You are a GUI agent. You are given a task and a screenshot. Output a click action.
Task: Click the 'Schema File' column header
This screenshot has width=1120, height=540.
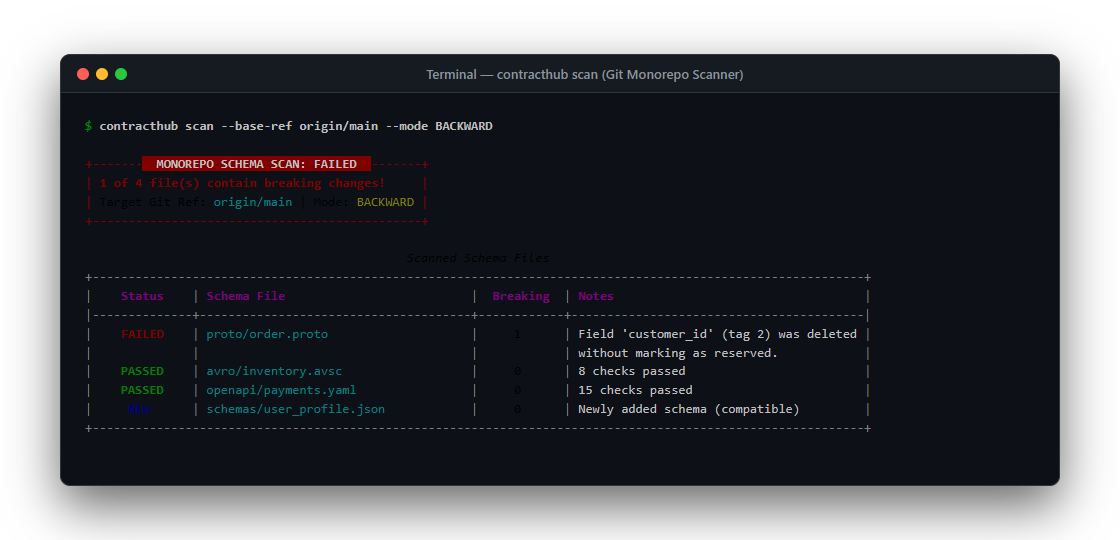pyautogui.click(x=246, y=296)
